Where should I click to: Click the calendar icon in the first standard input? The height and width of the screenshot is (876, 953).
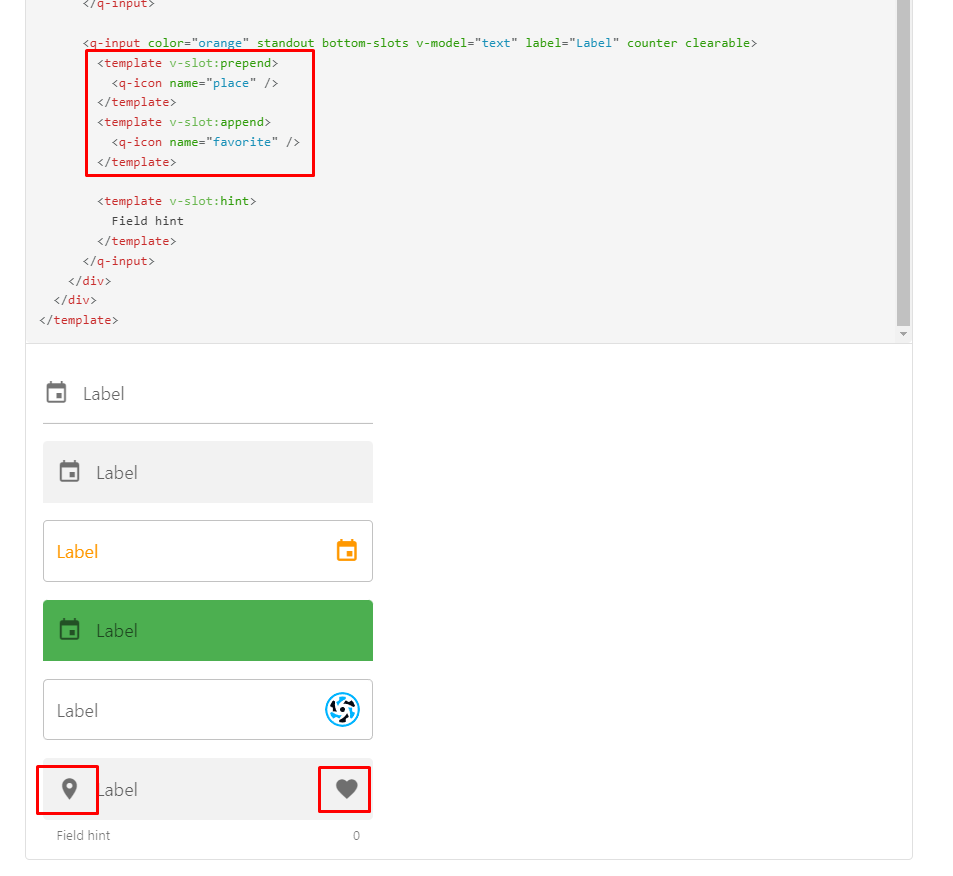pyautogui.click(x=56, y=392)
